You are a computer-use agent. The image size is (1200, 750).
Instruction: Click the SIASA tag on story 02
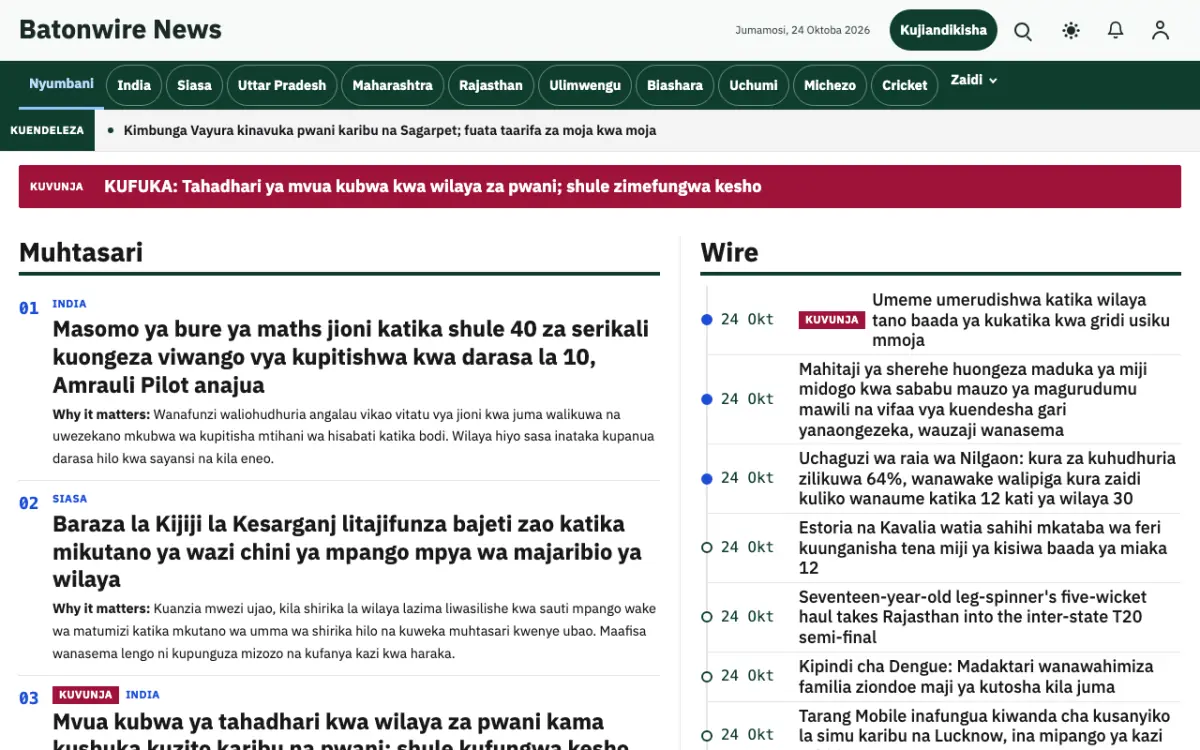70,499
